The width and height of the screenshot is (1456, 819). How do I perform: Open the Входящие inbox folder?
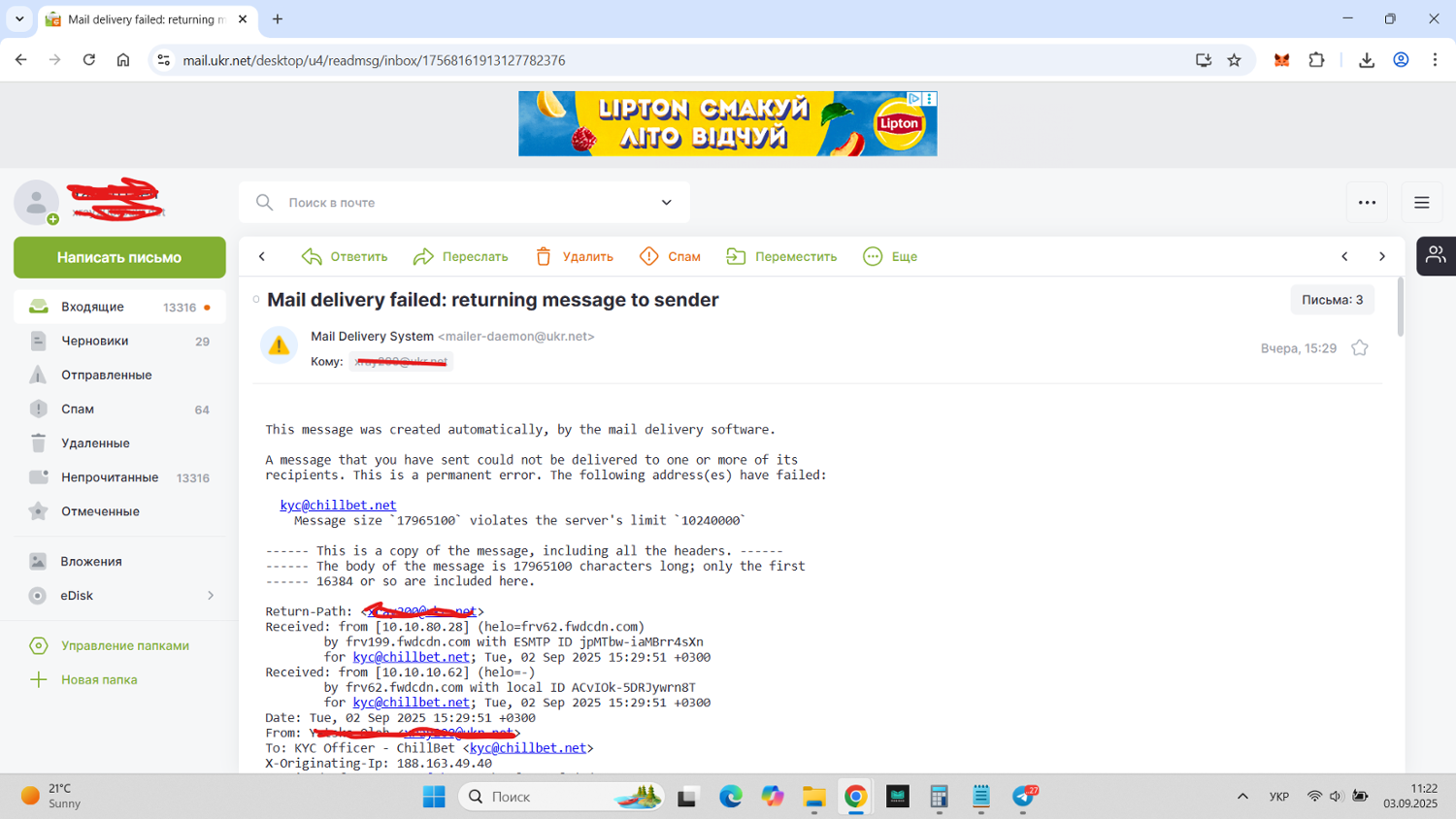click(92, 307)
